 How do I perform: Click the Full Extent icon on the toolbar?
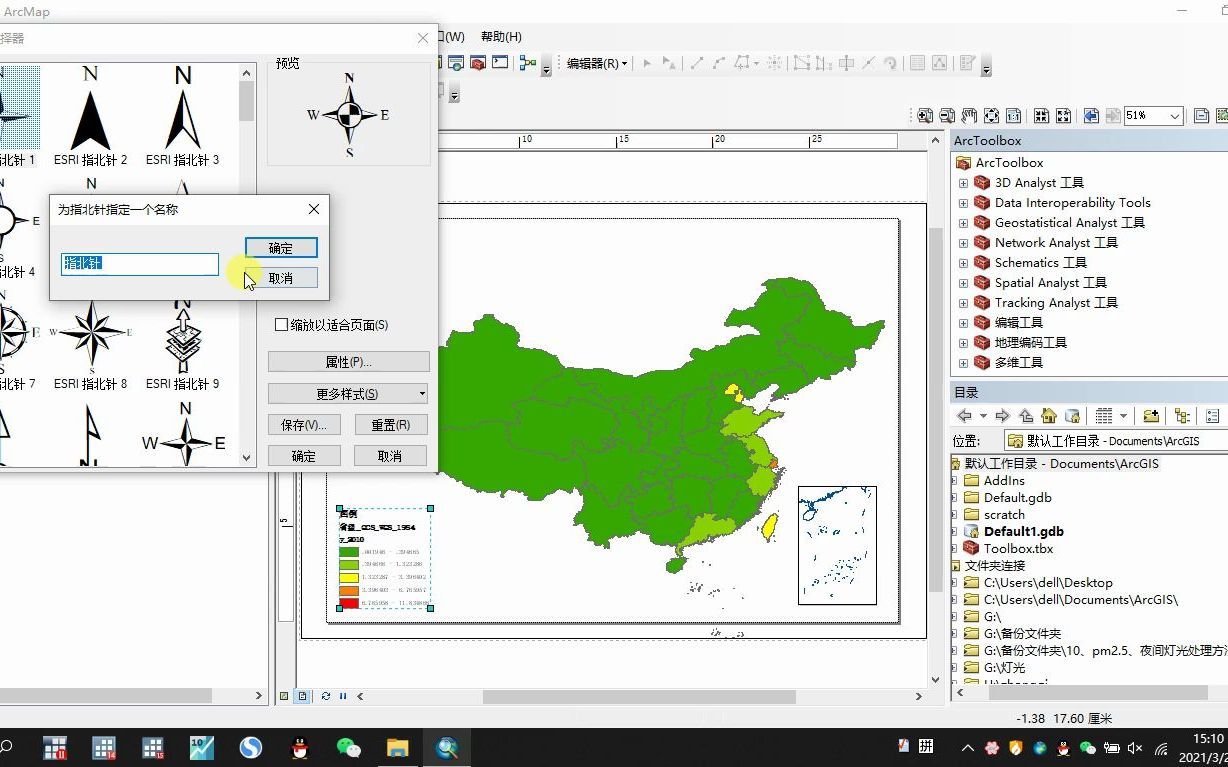click(991, 115)
